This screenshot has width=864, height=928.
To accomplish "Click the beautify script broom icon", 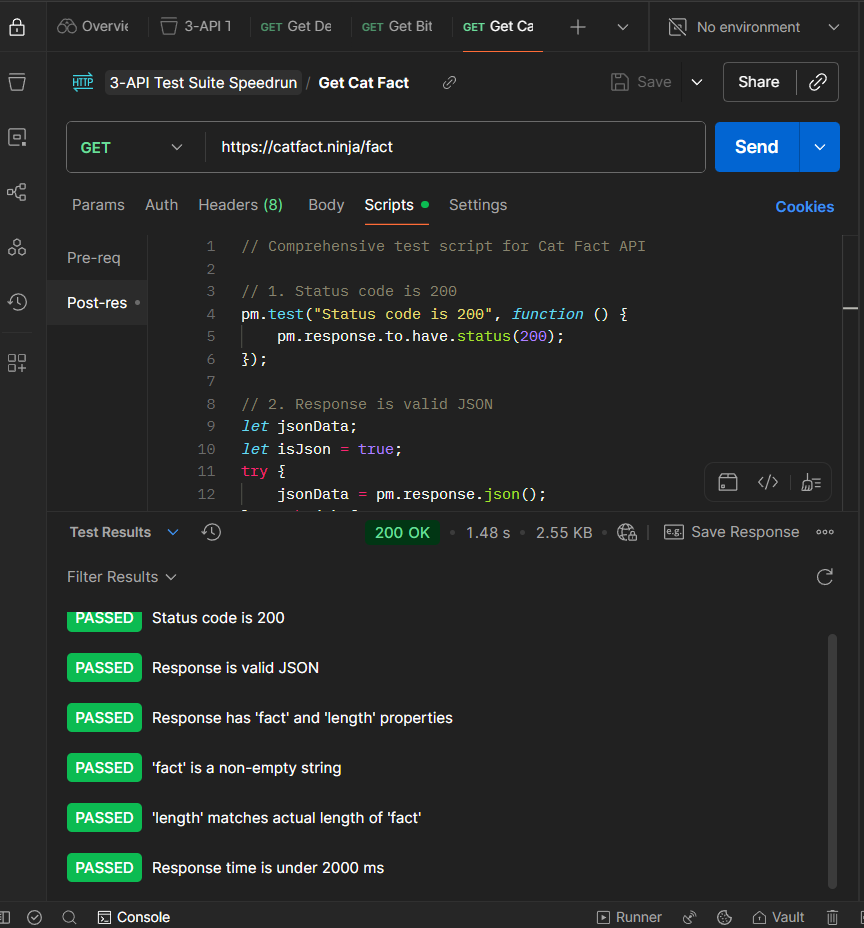I will [x=811, y=482].
